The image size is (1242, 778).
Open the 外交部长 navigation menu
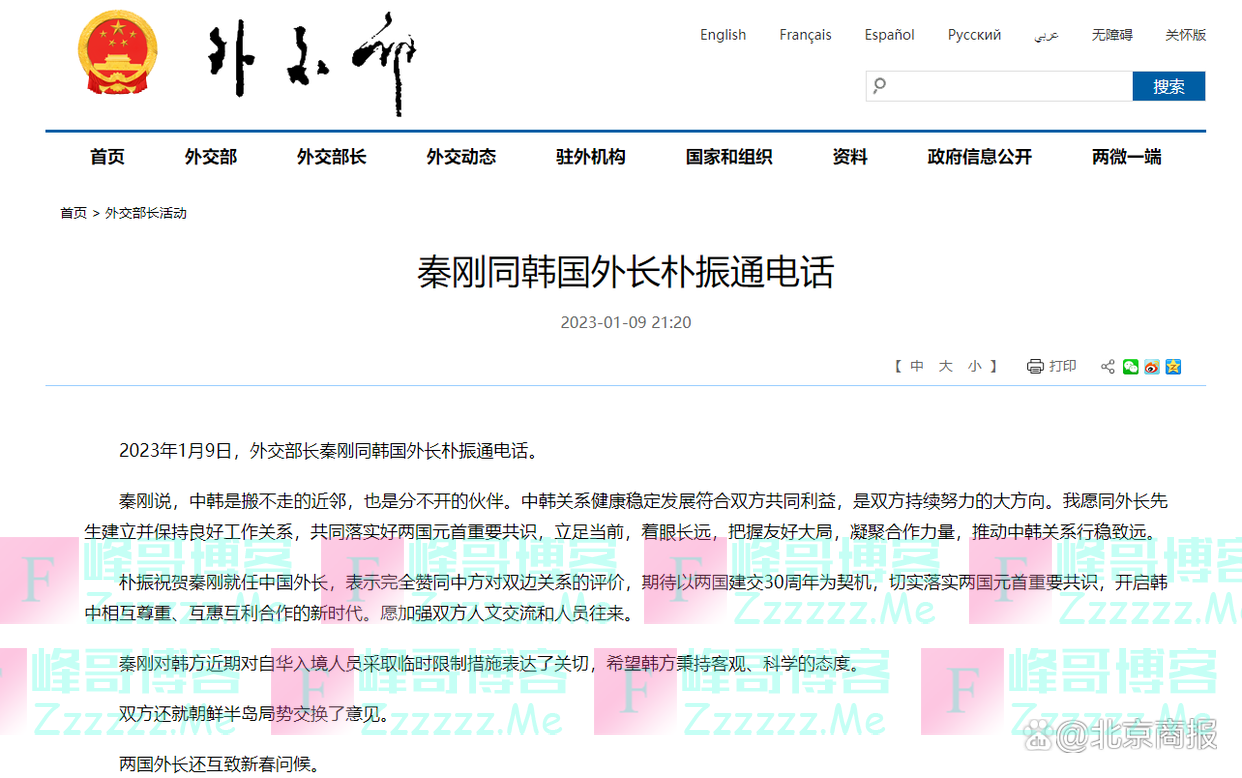click(331, 157)
